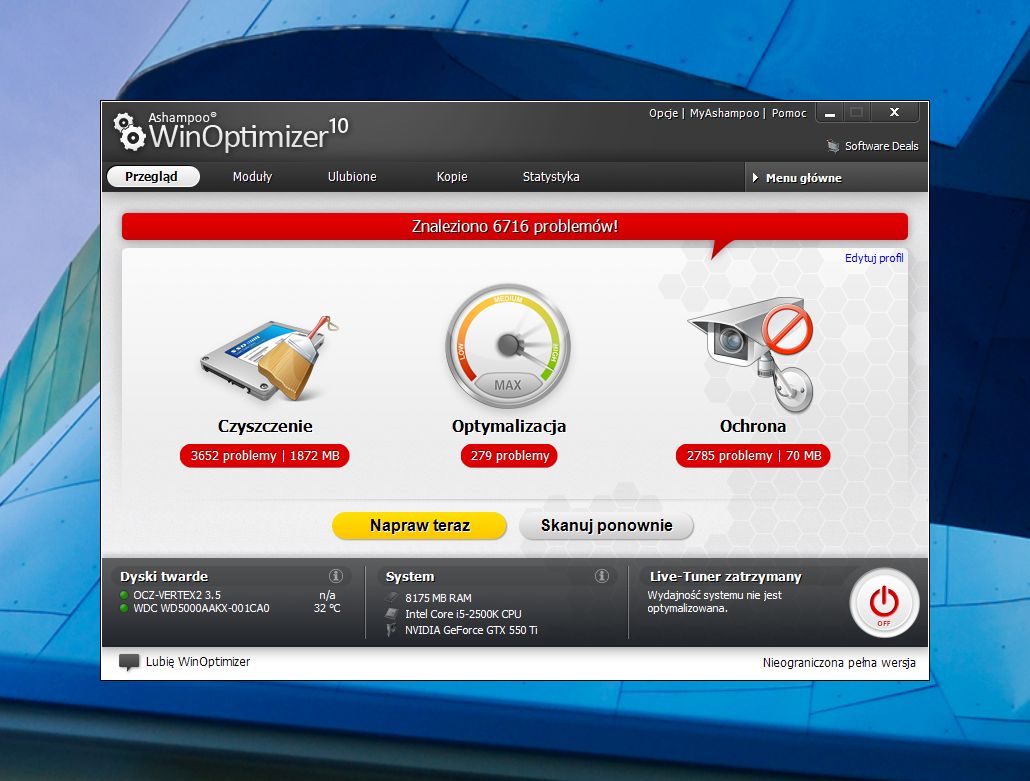Select the WDC WD5000AAKX-001CA0 drive entry
The image size is (1030, 781).
pos(202,608)
